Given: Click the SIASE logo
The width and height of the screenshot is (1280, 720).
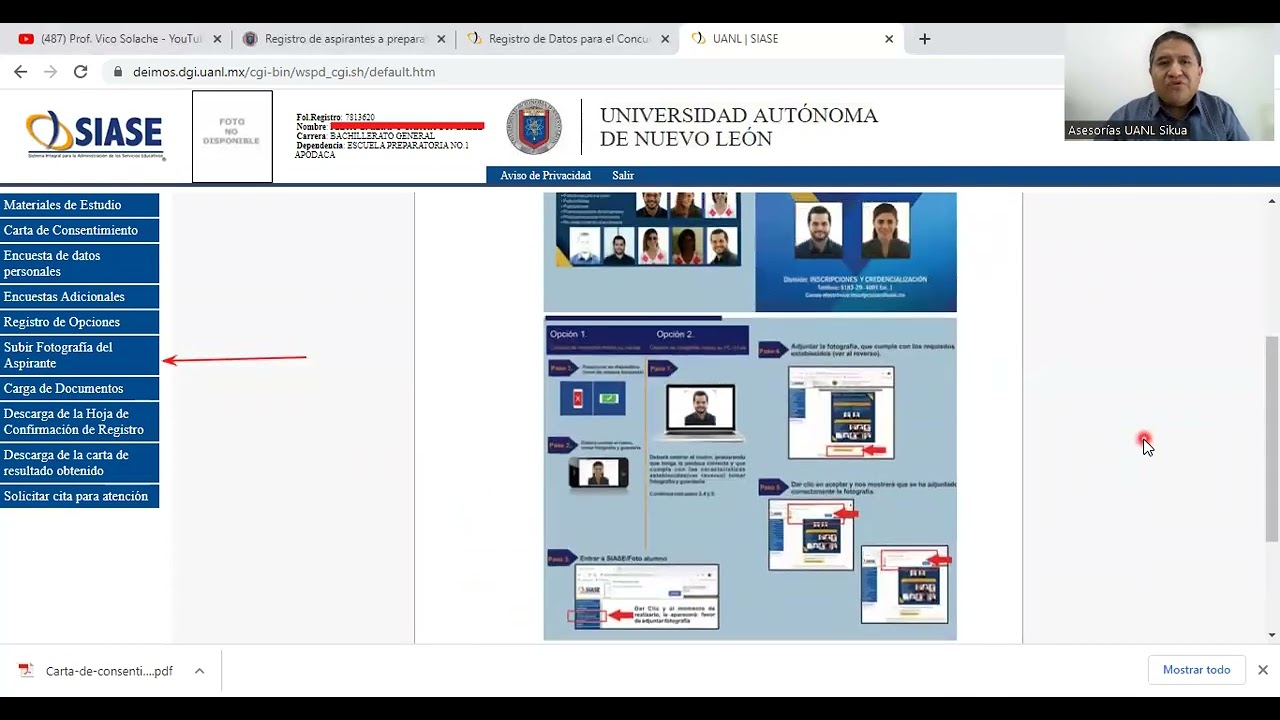Looking at the screenshot, I should (95, 134).
